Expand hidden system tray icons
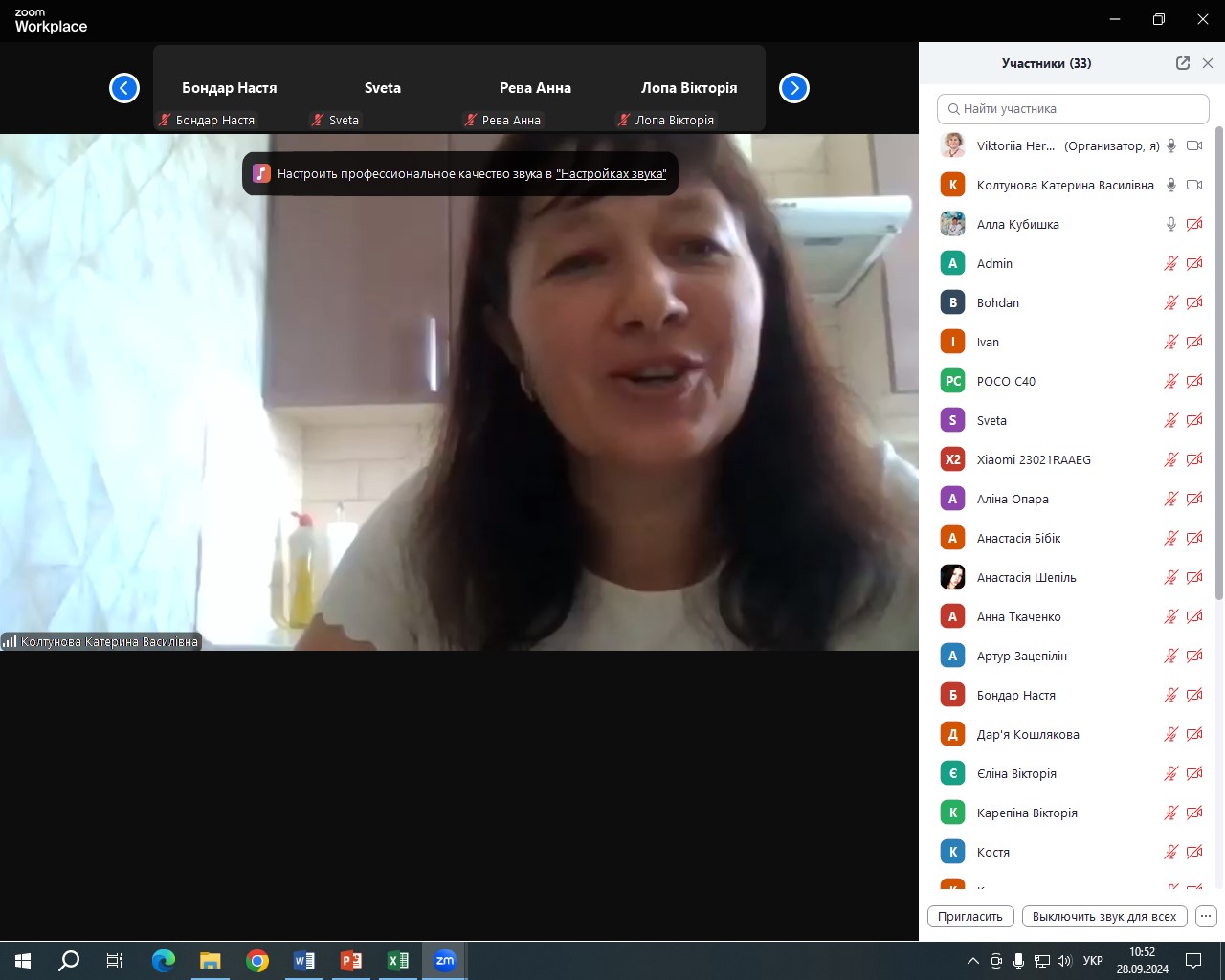 [973, 961]
